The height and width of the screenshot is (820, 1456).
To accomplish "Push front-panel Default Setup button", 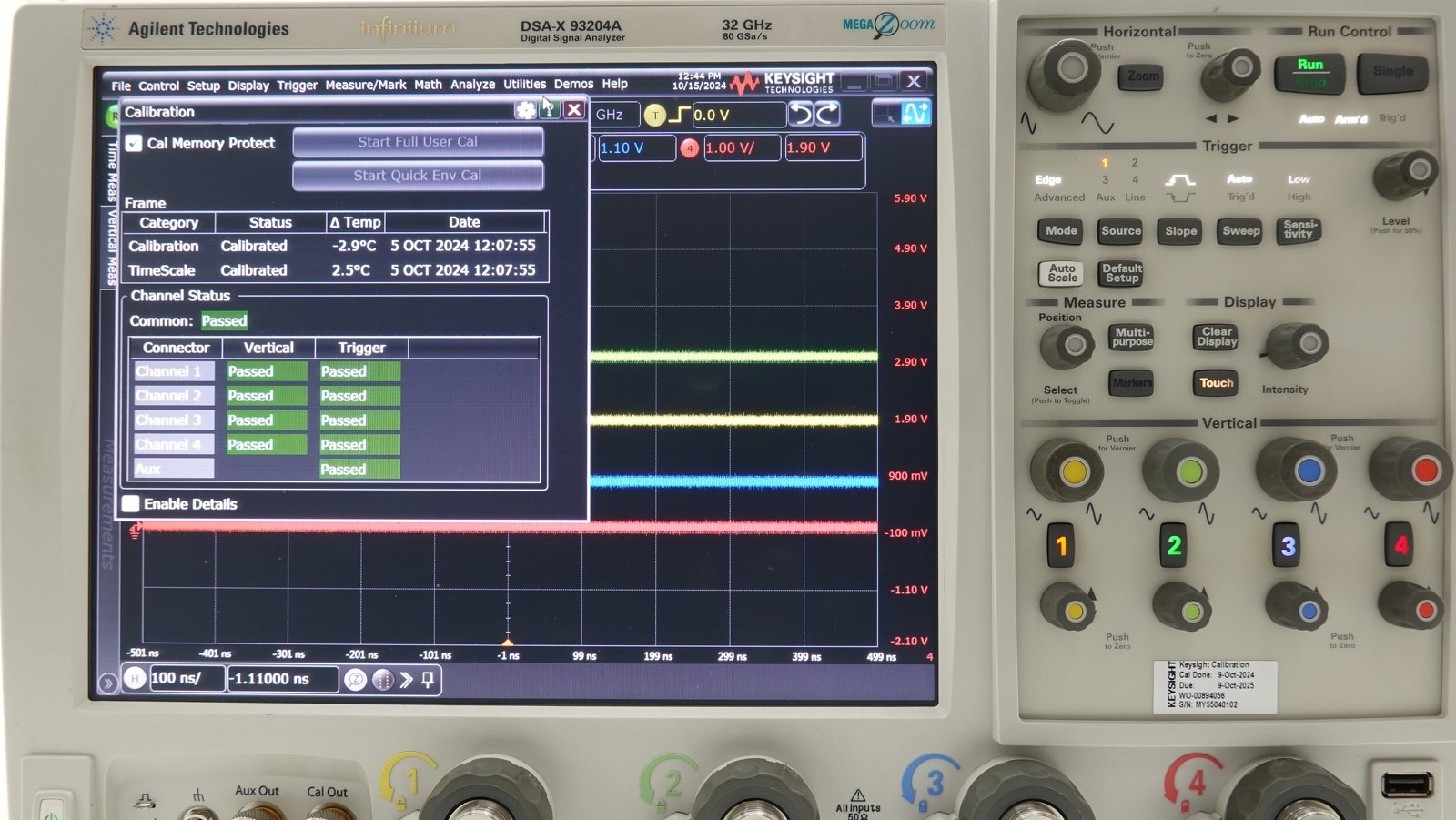I will click(1121, 273).
